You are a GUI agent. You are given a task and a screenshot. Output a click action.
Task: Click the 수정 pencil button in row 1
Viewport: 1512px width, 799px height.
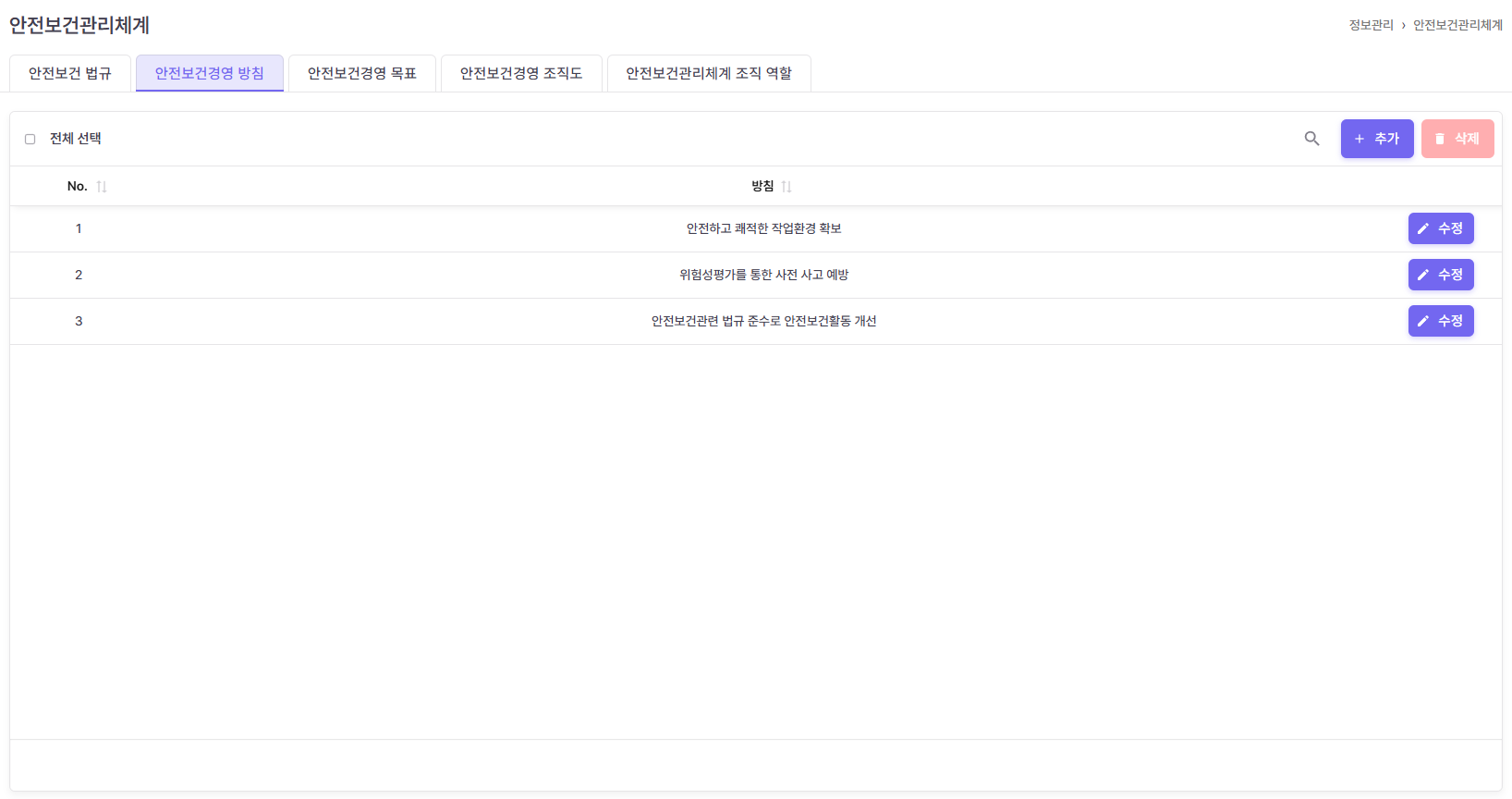pyautogui.click(x=1440, y=228)
